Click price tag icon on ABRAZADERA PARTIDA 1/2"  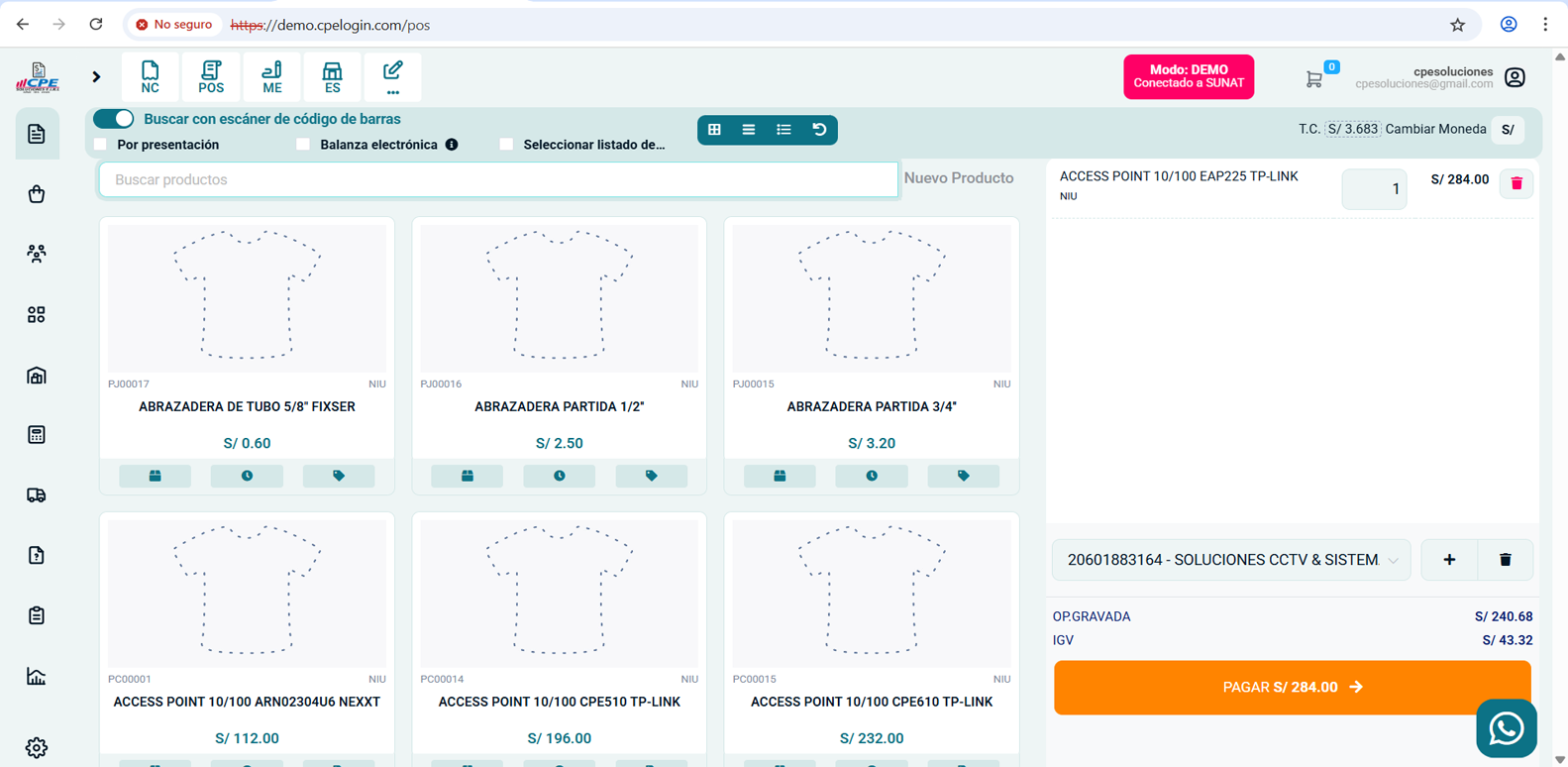coord(651,476)
